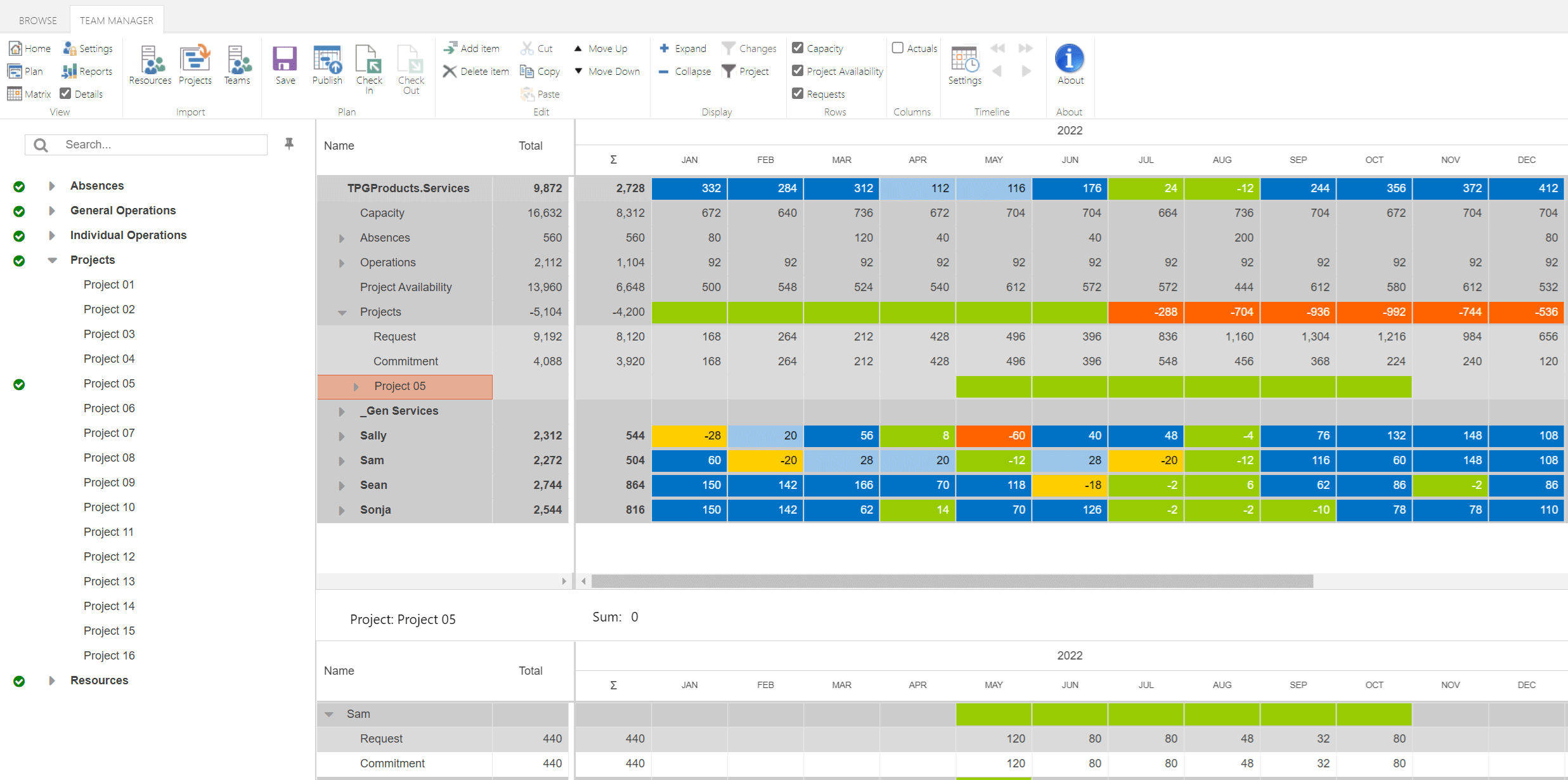1568x780 pixels.
Task: Click the About info icon
Action: (1070, 60)
